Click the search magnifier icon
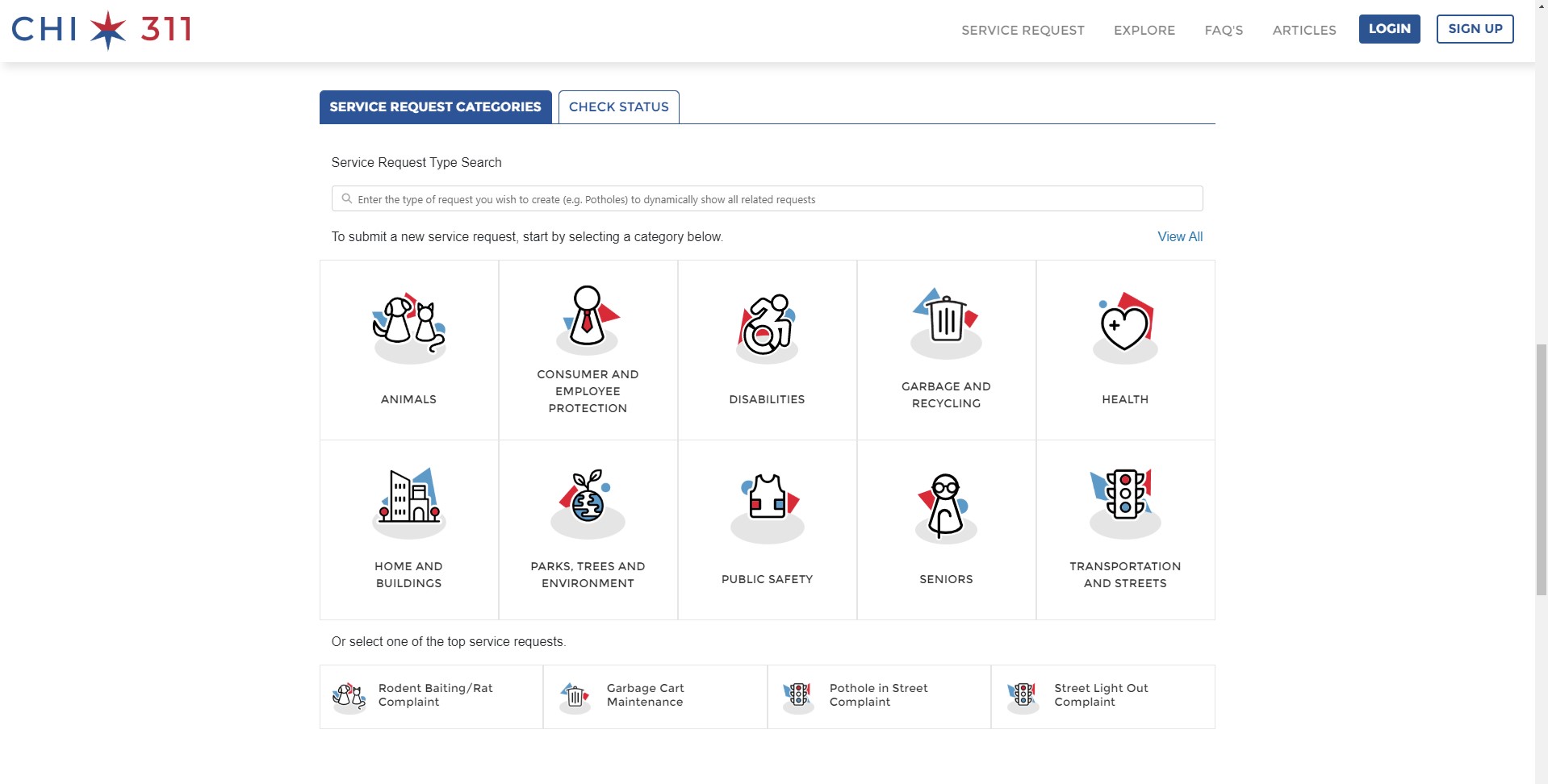 point(347,198)
